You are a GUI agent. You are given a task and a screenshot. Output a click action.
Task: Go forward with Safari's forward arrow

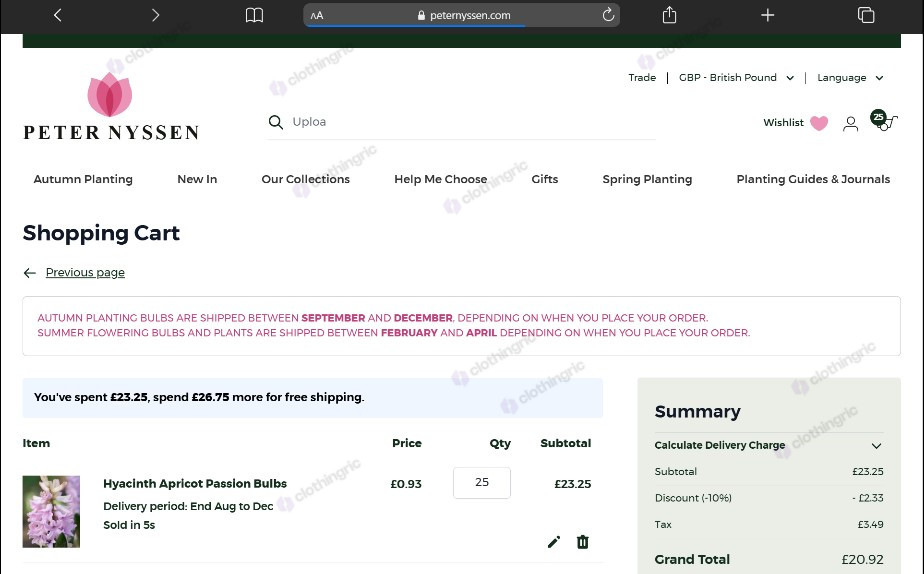click(x=155, y=15)
